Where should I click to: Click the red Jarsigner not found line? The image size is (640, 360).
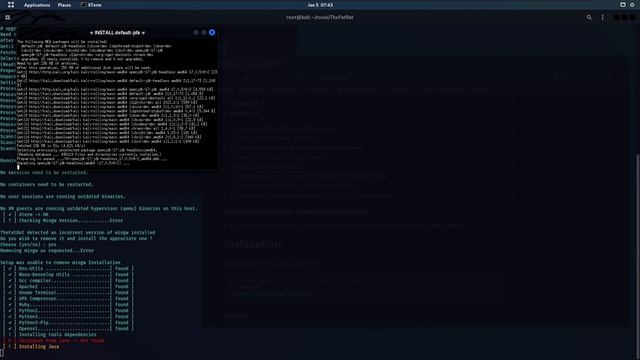click(54, 340)
